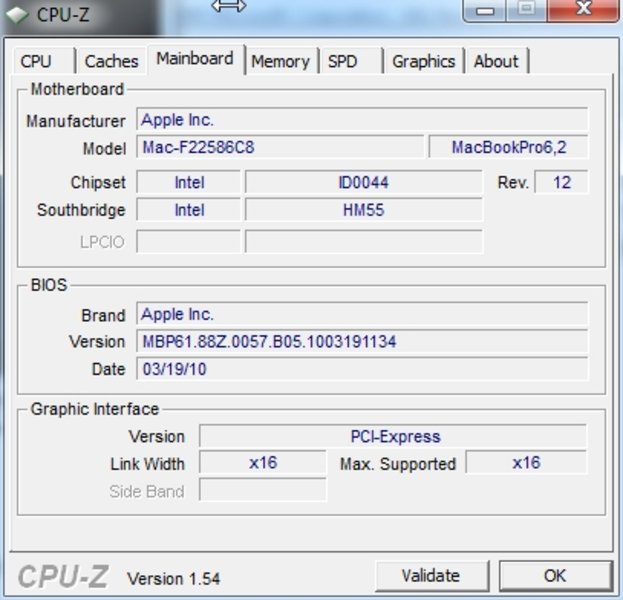Click BIOS version MBP61.88Z.0057.B05.1003191134
623x600 pixels.
click(362, 341)
